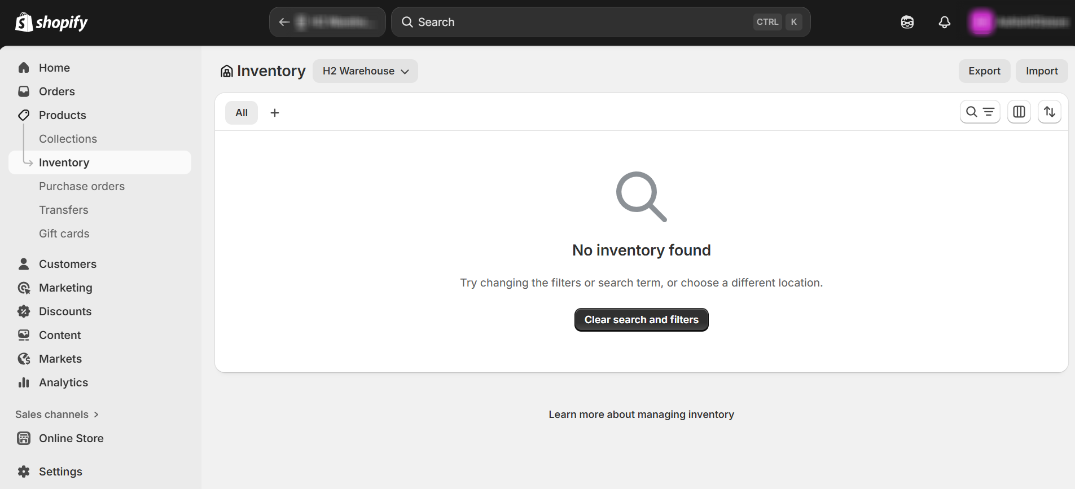Viewport: 1075px width, 489px height.
Task: Open the store switcher in top bar
Action: click(327, 22)
